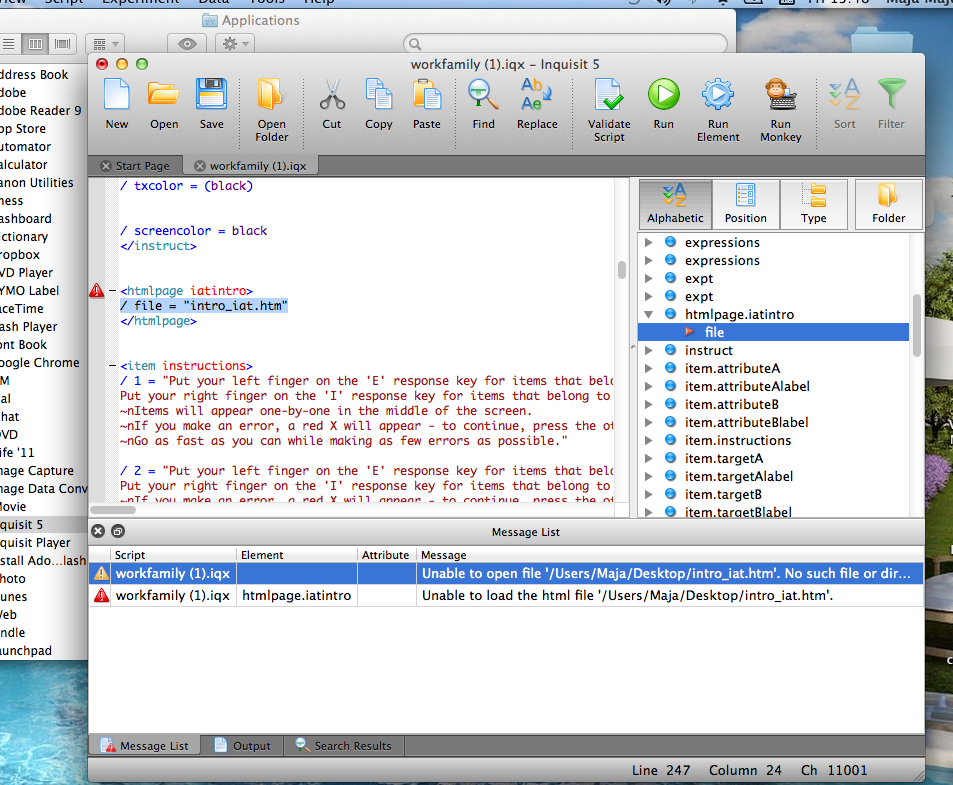Copy selection using Copy icon
The image size is (953, 785).
pyautogui.click(x=379, y=103)
